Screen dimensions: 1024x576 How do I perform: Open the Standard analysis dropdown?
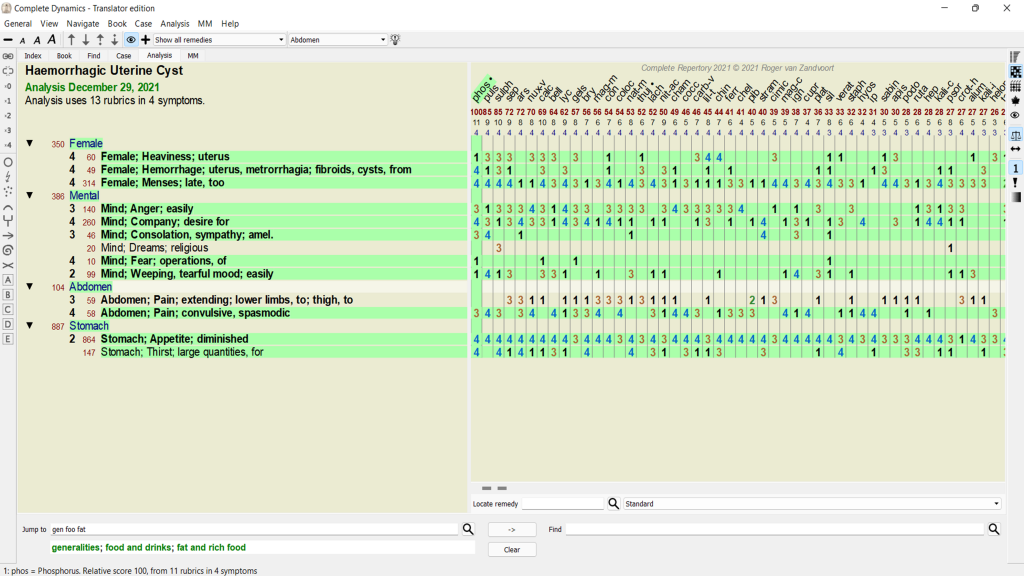(812, 504)
